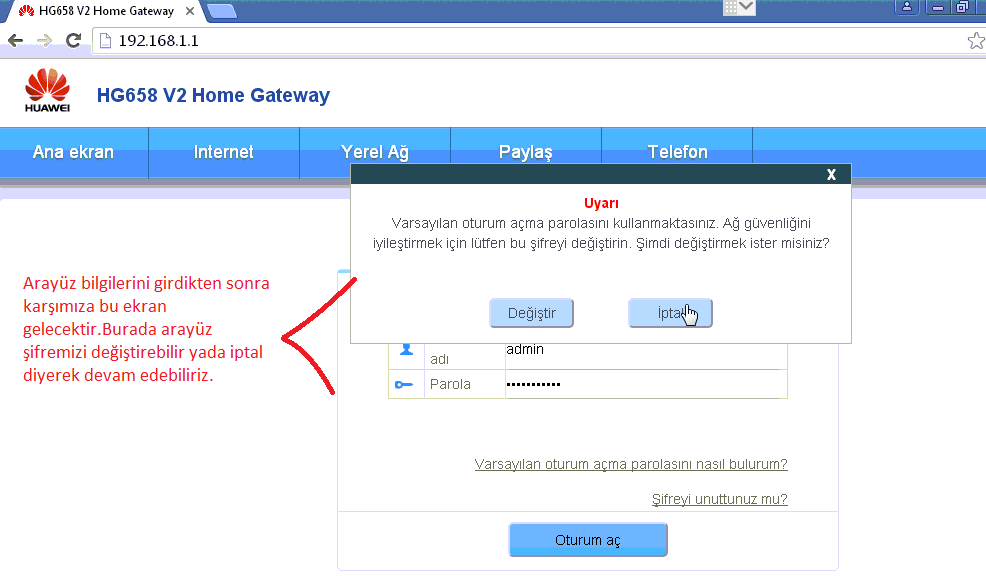Open the dropdown arrow in the title bar
Viewport: 986px width, 576px height.
746,7
